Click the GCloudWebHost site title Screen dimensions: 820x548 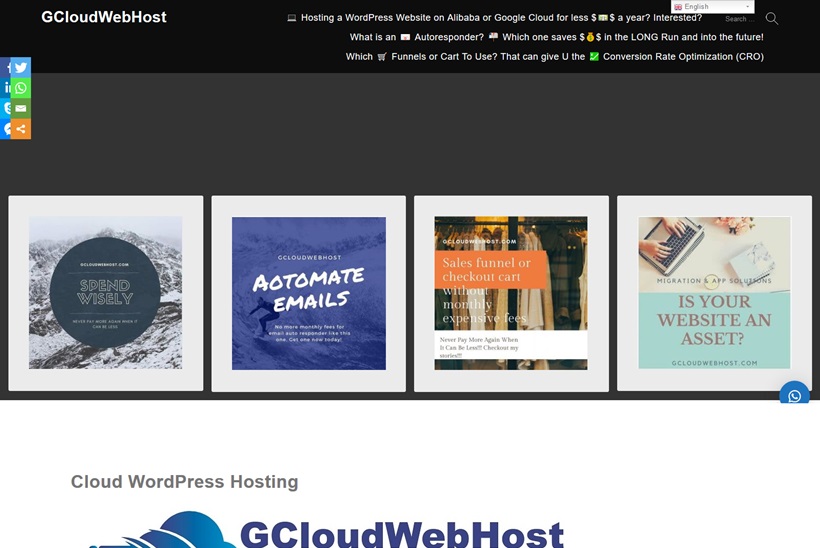[x=104, y=17]
